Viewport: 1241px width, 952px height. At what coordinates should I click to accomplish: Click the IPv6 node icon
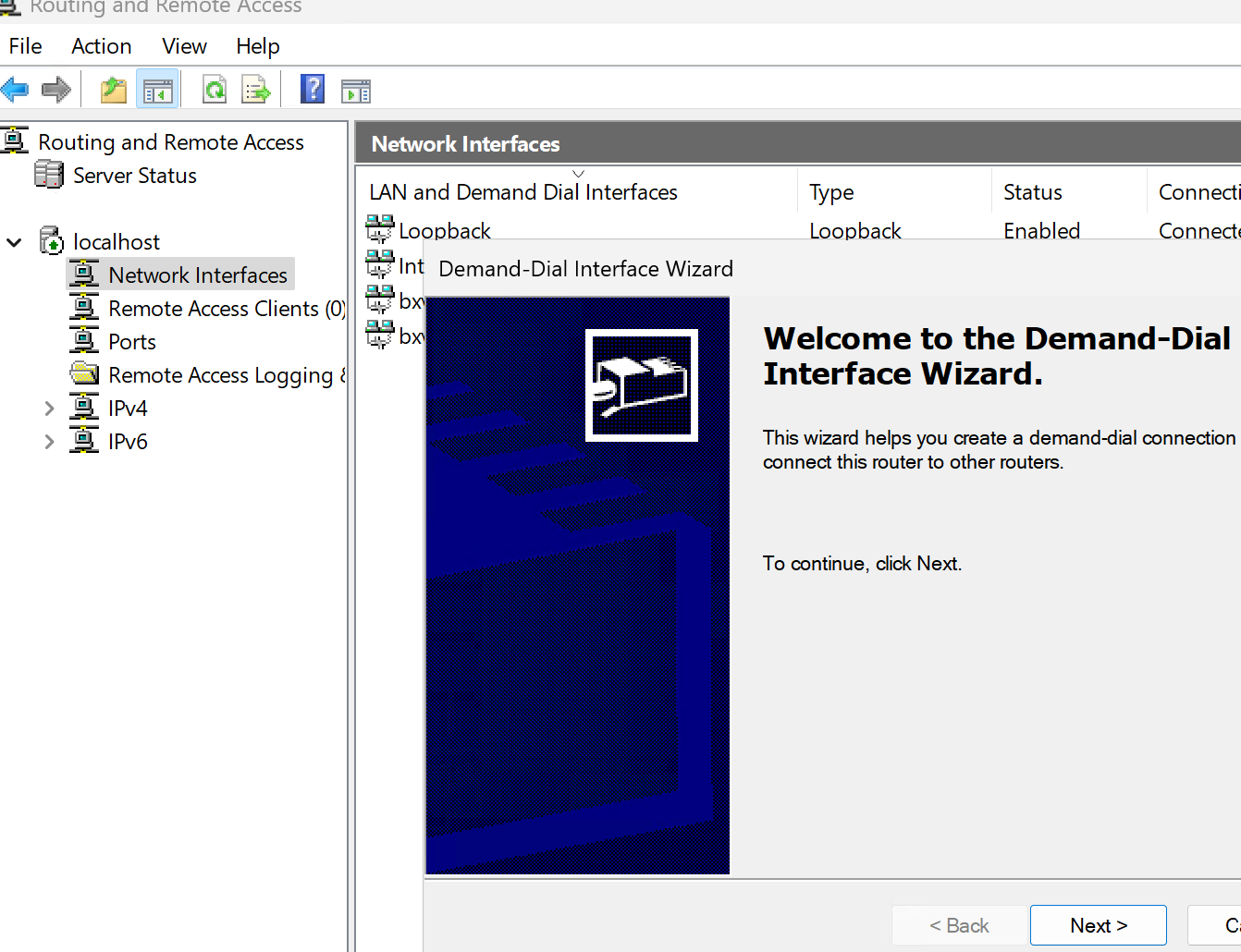[x=84, y=440]
